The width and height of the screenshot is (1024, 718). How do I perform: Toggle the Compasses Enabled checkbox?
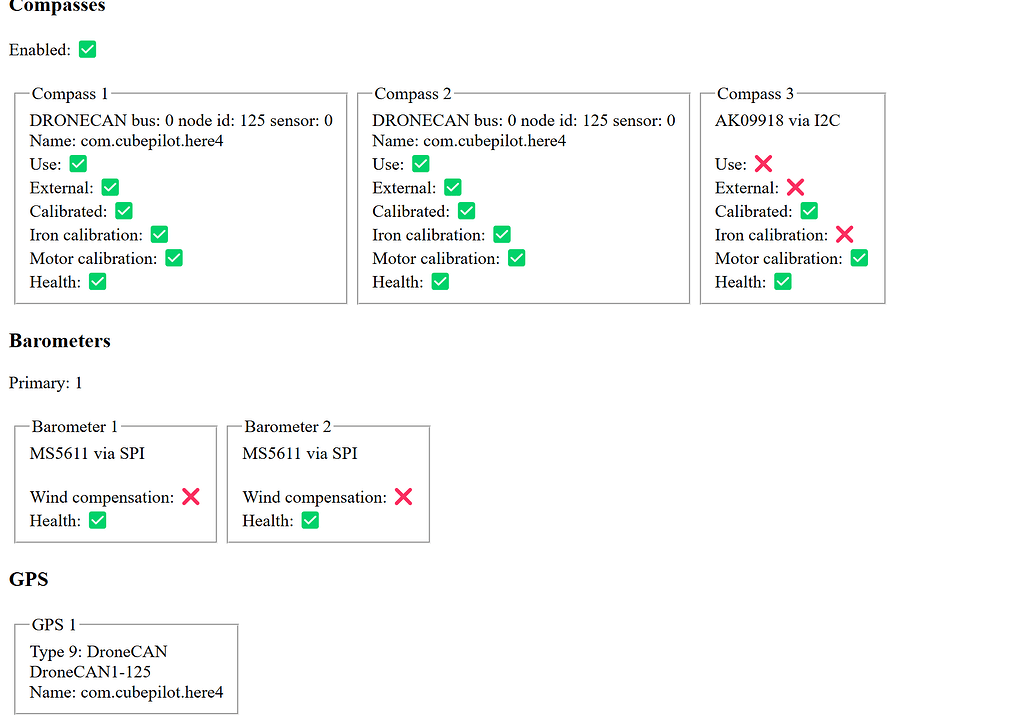coord(88,49)
